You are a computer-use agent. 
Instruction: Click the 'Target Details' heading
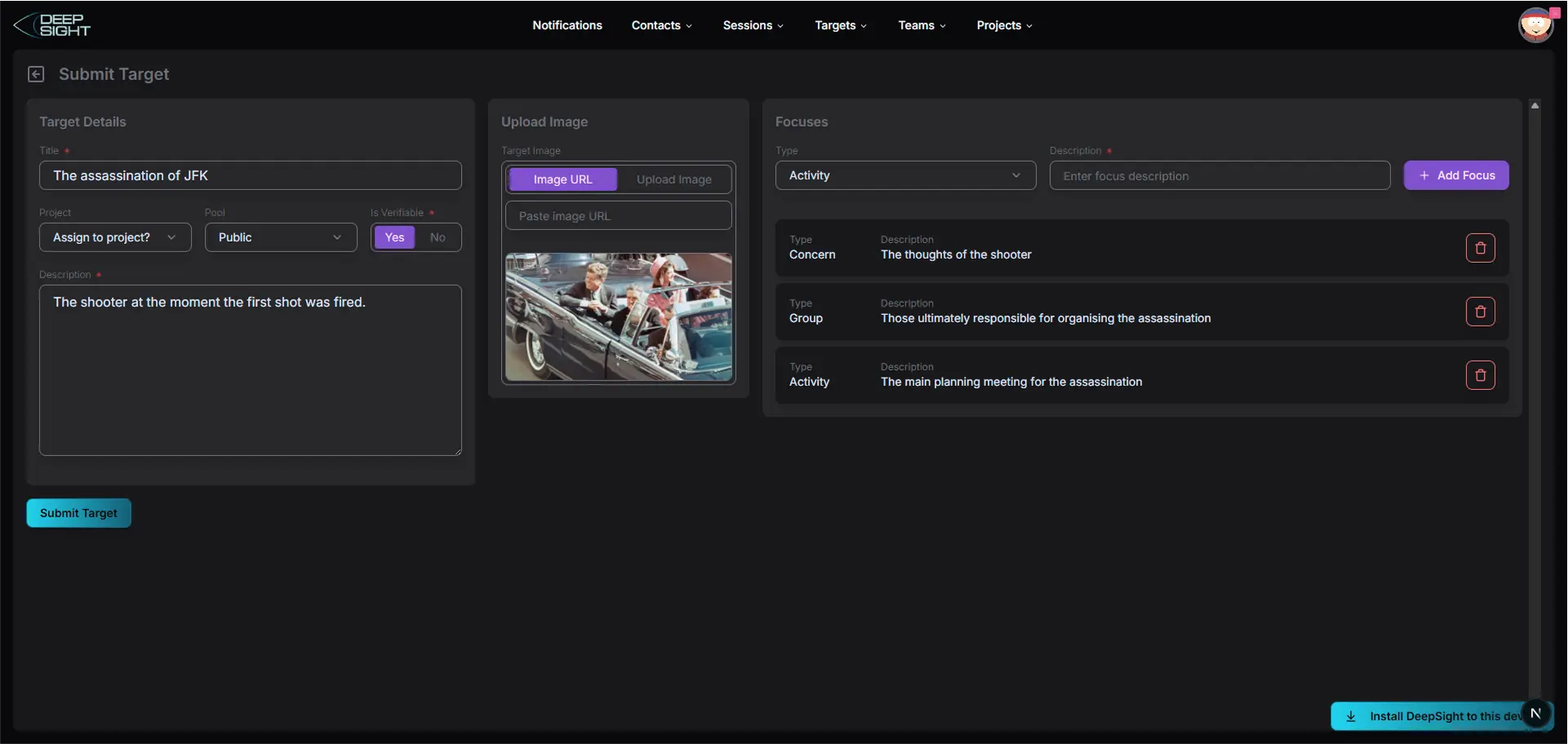click(82, 122)
